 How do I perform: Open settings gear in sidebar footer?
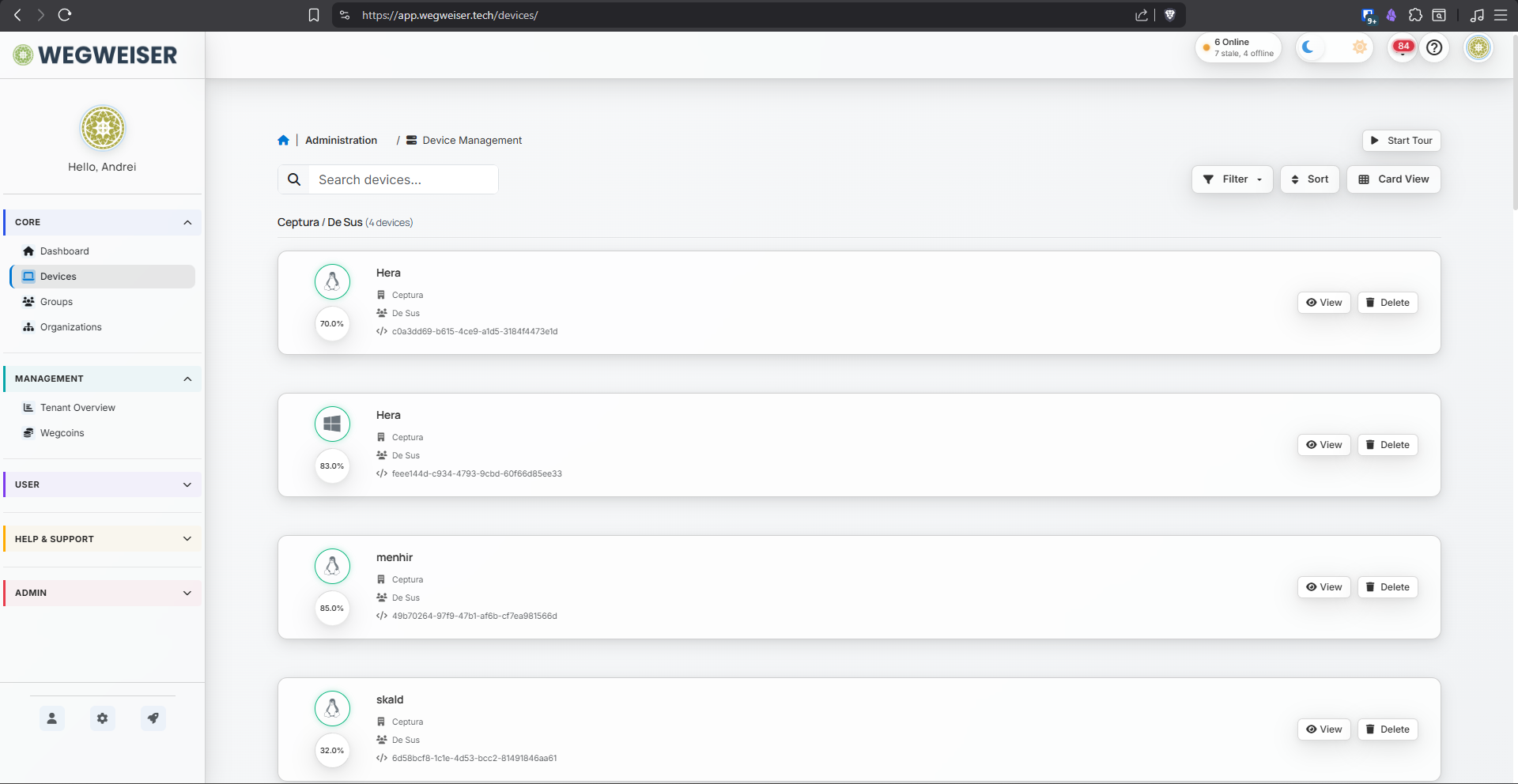(102, 718)
